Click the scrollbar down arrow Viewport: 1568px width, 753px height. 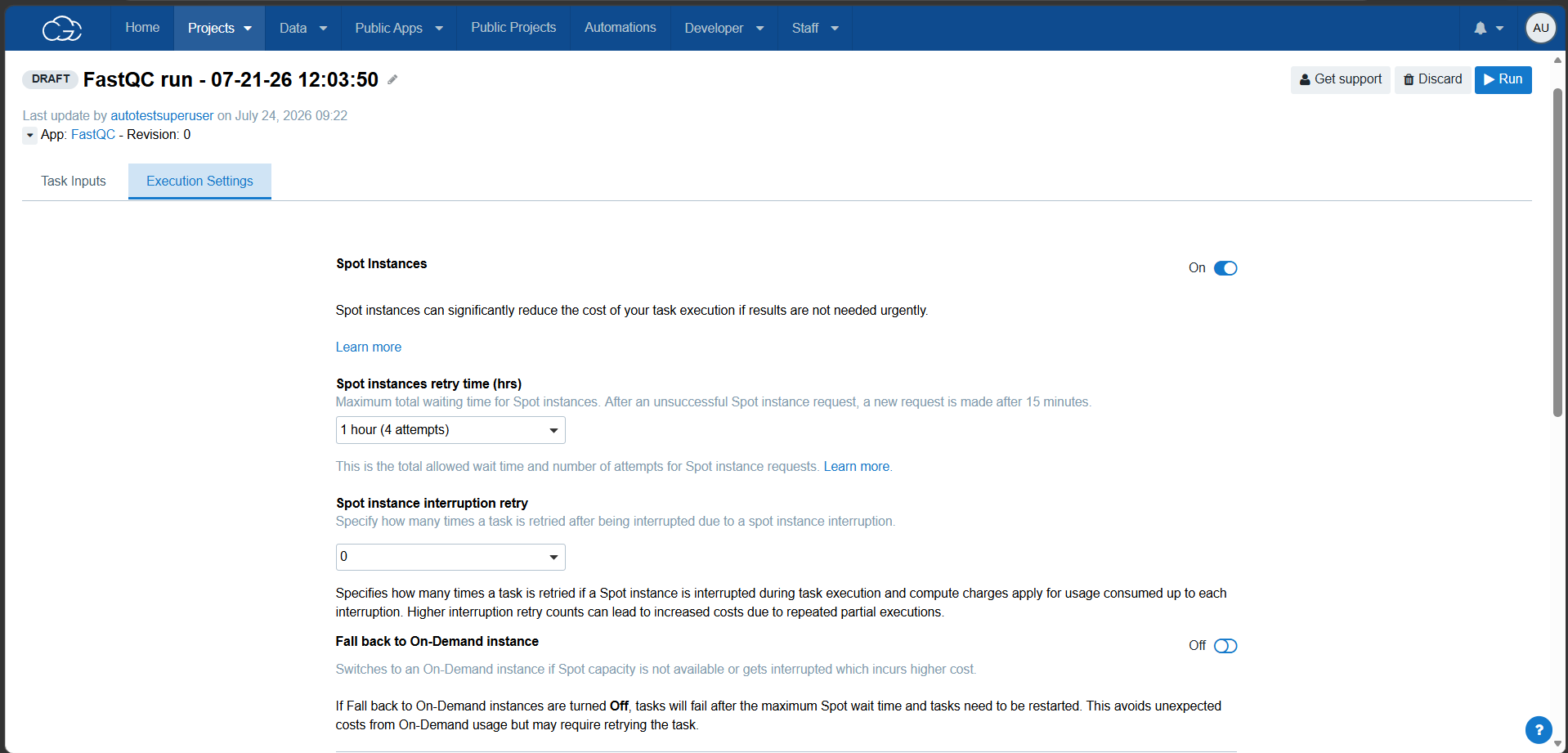click(x=1558, y=744)
